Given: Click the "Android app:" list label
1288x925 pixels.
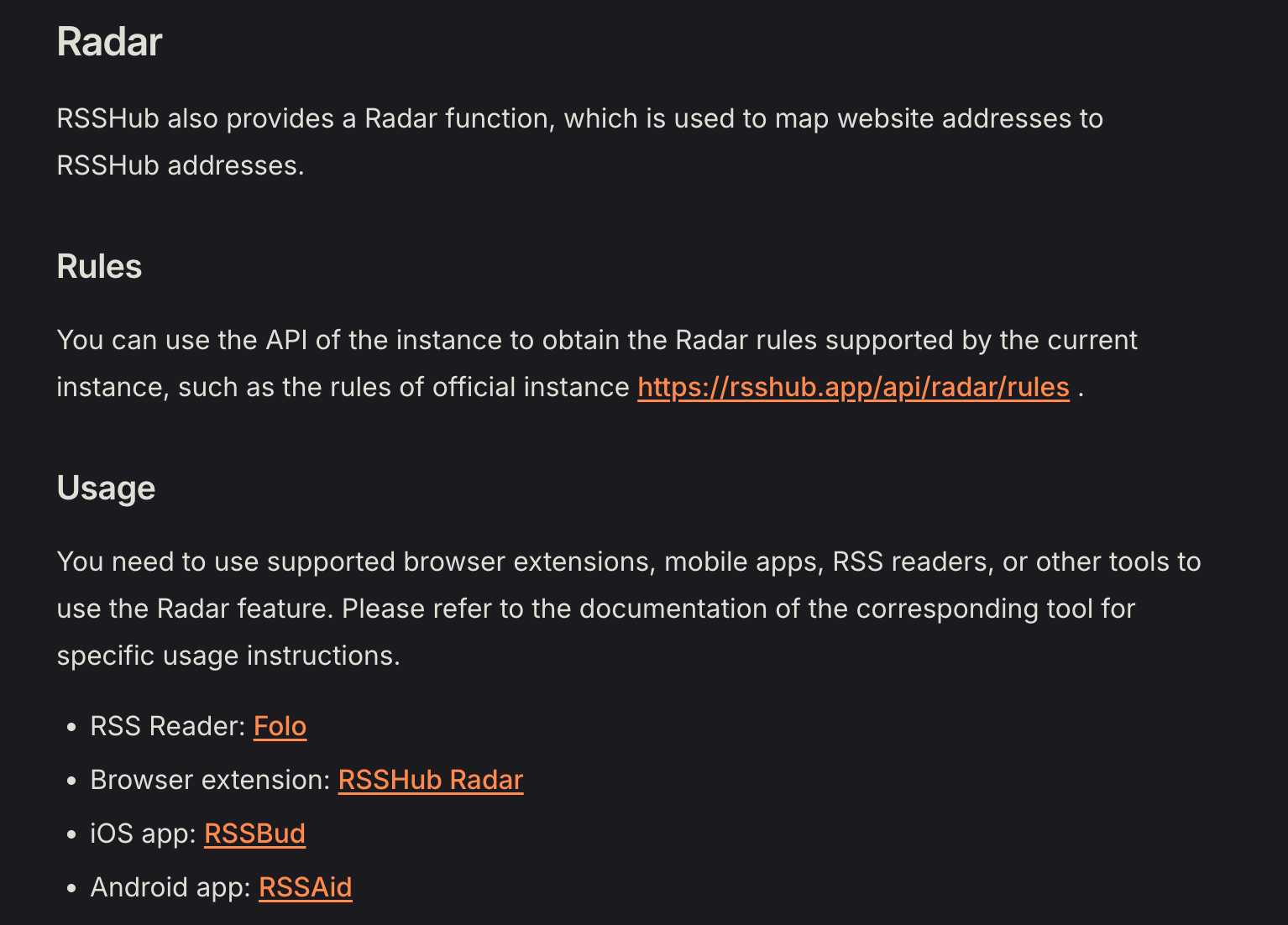Looking at the screenshot, I should pyautogui.click(x=170, y=887).
